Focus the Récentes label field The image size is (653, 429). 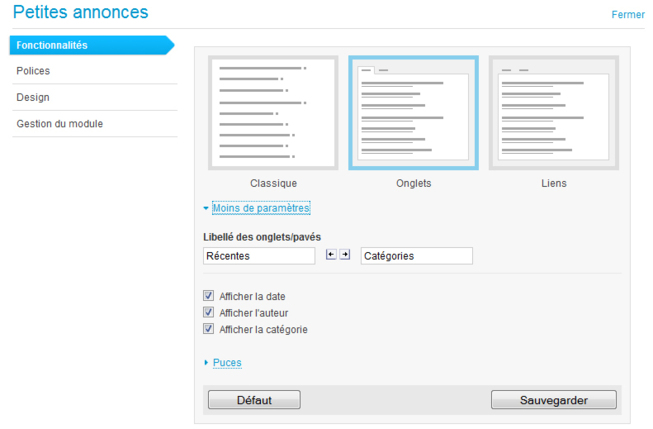point(258,256)
